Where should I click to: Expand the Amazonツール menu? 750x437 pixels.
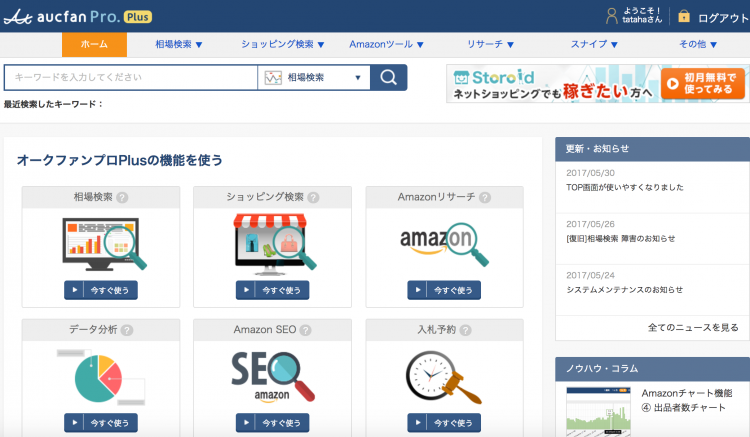point(386,45)
